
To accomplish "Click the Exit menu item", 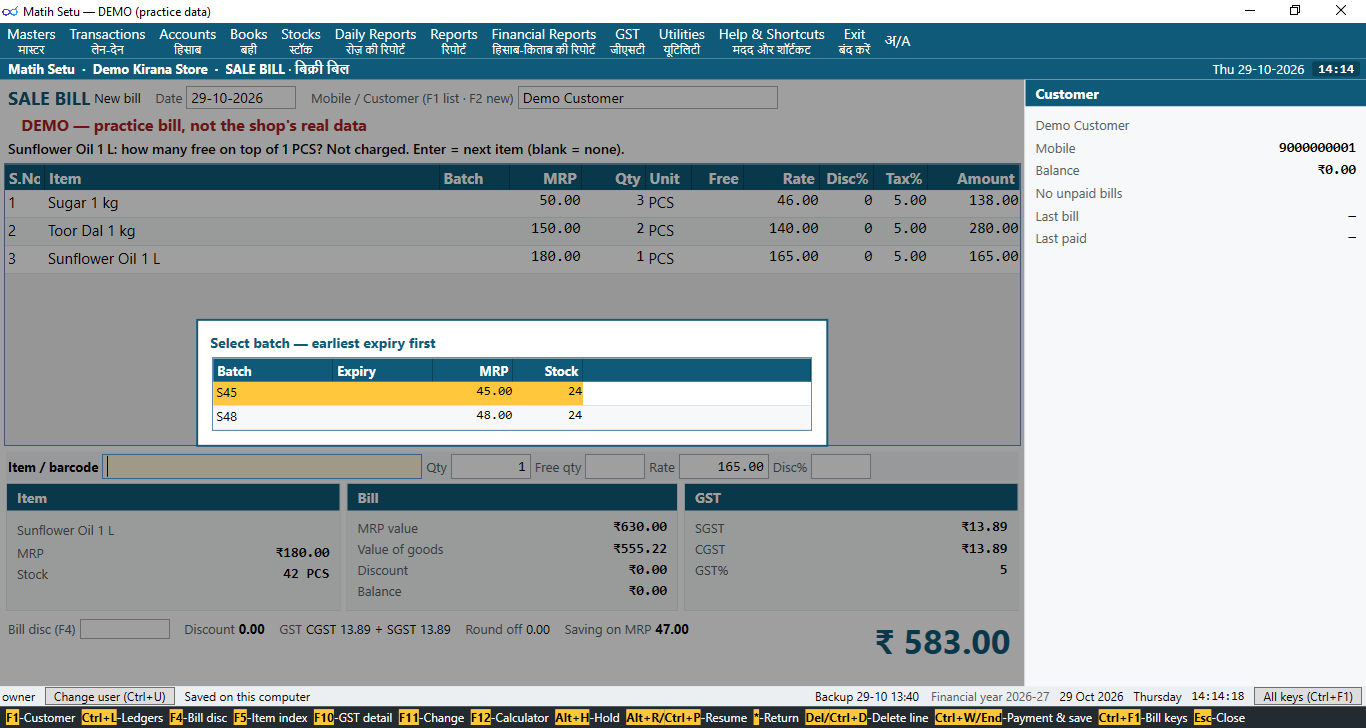I will [854, 41].
